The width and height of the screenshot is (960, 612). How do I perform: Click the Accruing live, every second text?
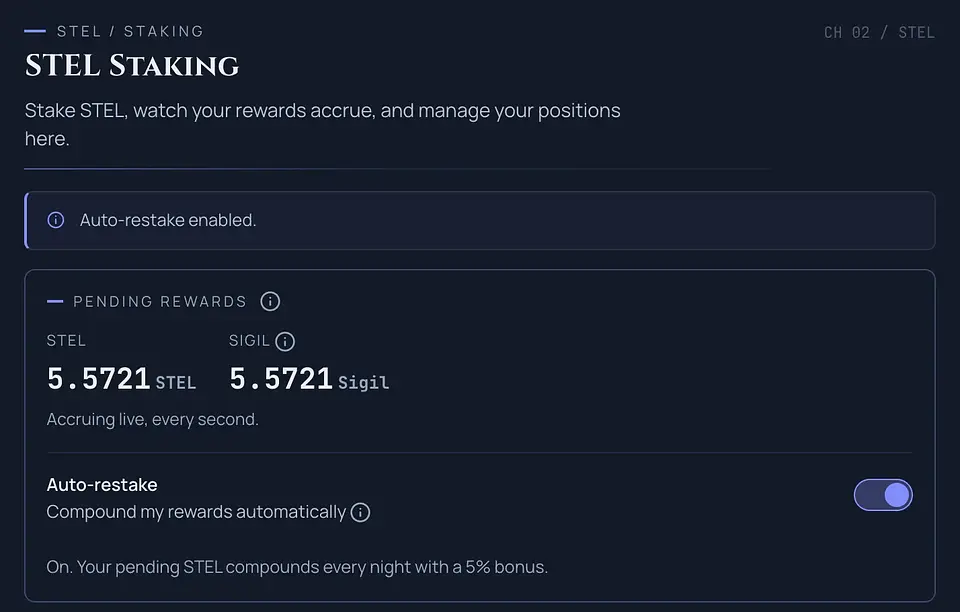[x=152, y=419]
